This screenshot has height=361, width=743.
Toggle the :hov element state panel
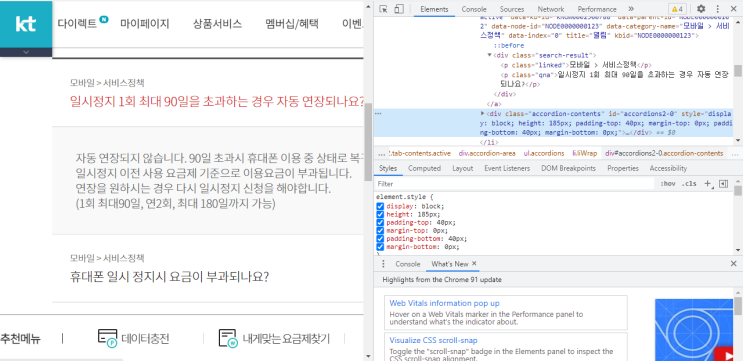667,184
